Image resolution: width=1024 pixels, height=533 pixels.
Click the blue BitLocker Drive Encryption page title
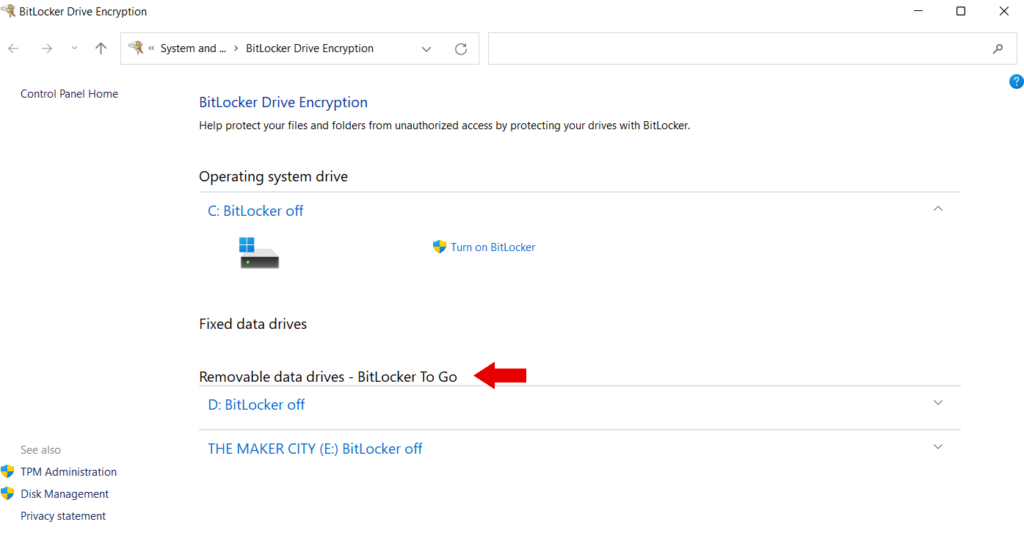283,102
